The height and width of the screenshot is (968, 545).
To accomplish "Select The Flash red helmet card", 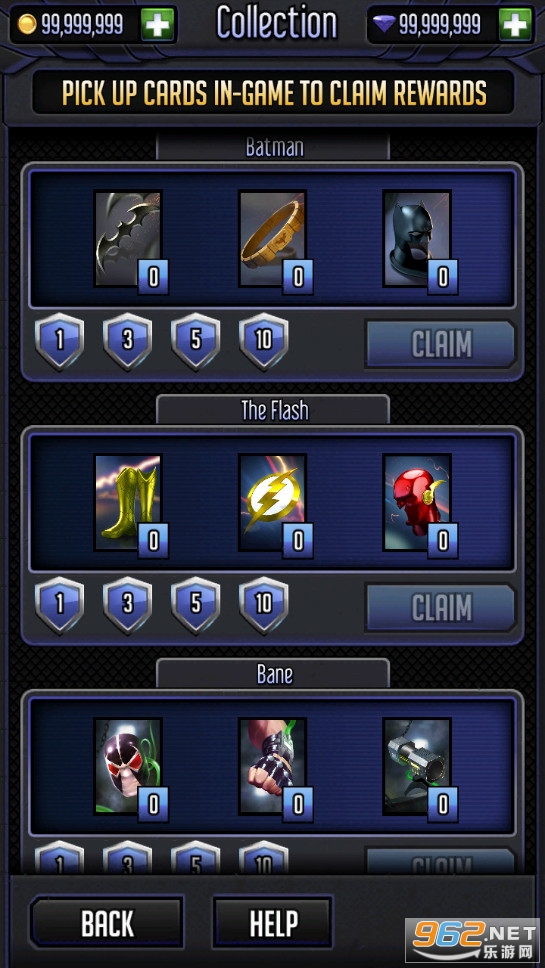I will (417, 503).
